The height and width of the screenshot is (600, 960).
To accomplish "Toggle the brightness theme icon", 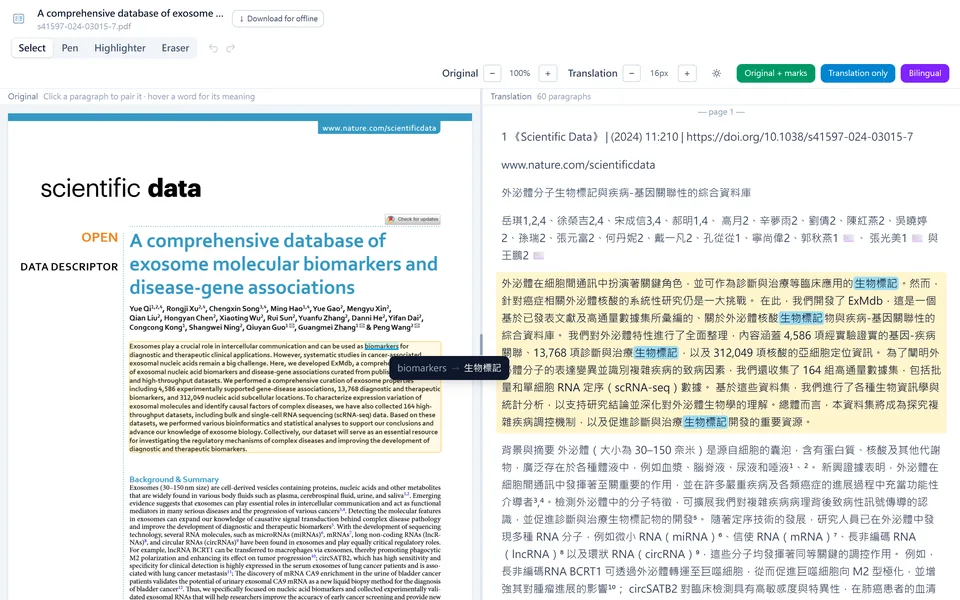I will pos(716,73).
